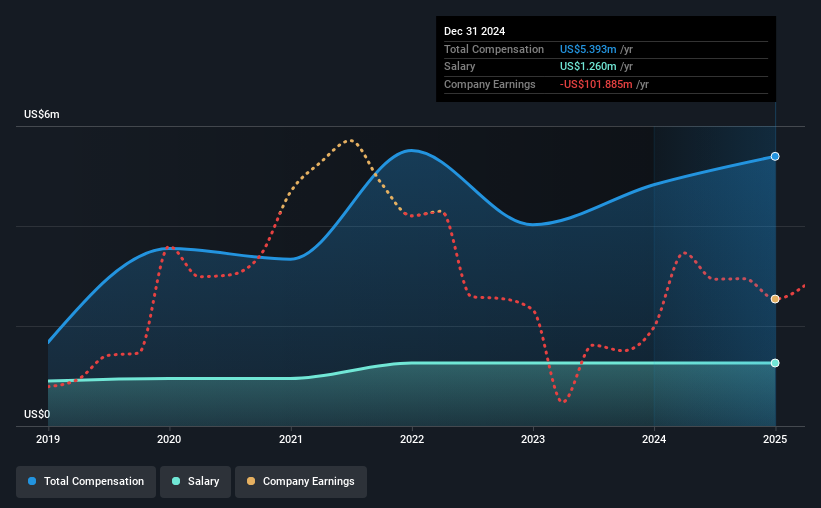
Task: Toggle the Total Compensation legend button
Action: [x=86, y=482]
